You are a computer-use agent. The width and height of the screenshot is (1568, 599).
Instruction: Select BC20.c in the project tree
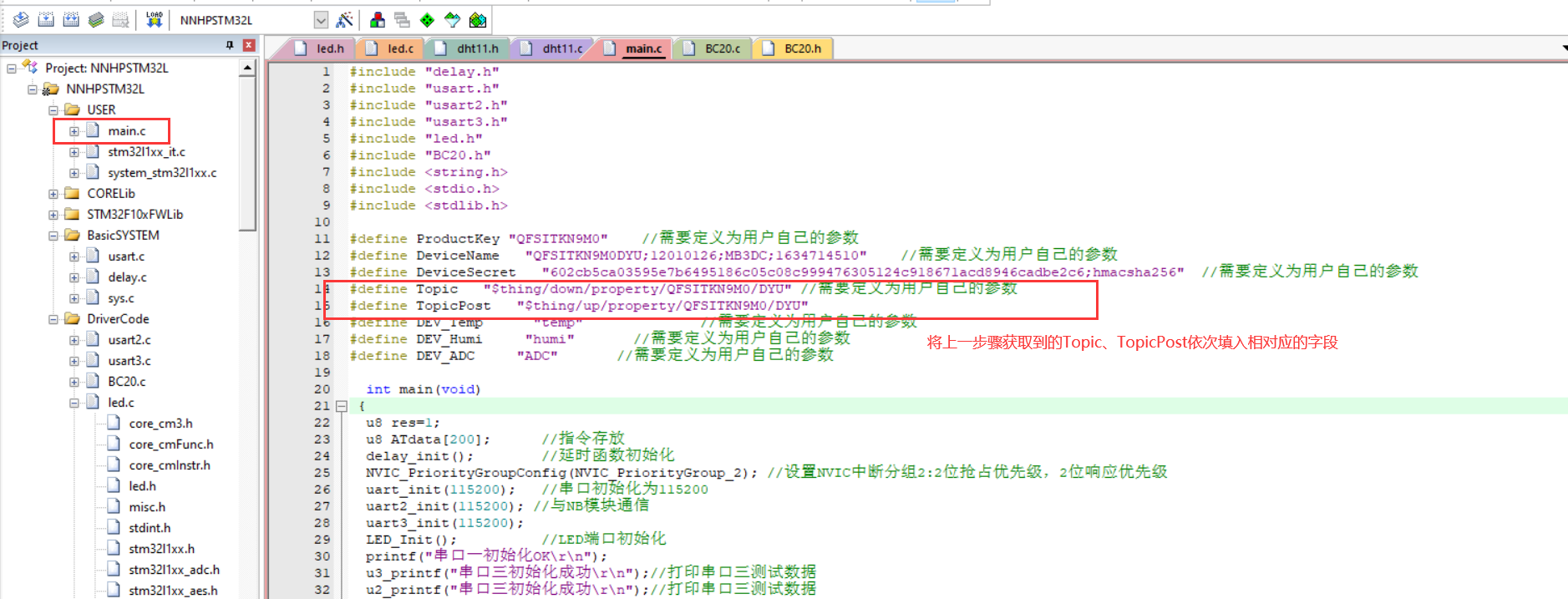pos(126,382)
